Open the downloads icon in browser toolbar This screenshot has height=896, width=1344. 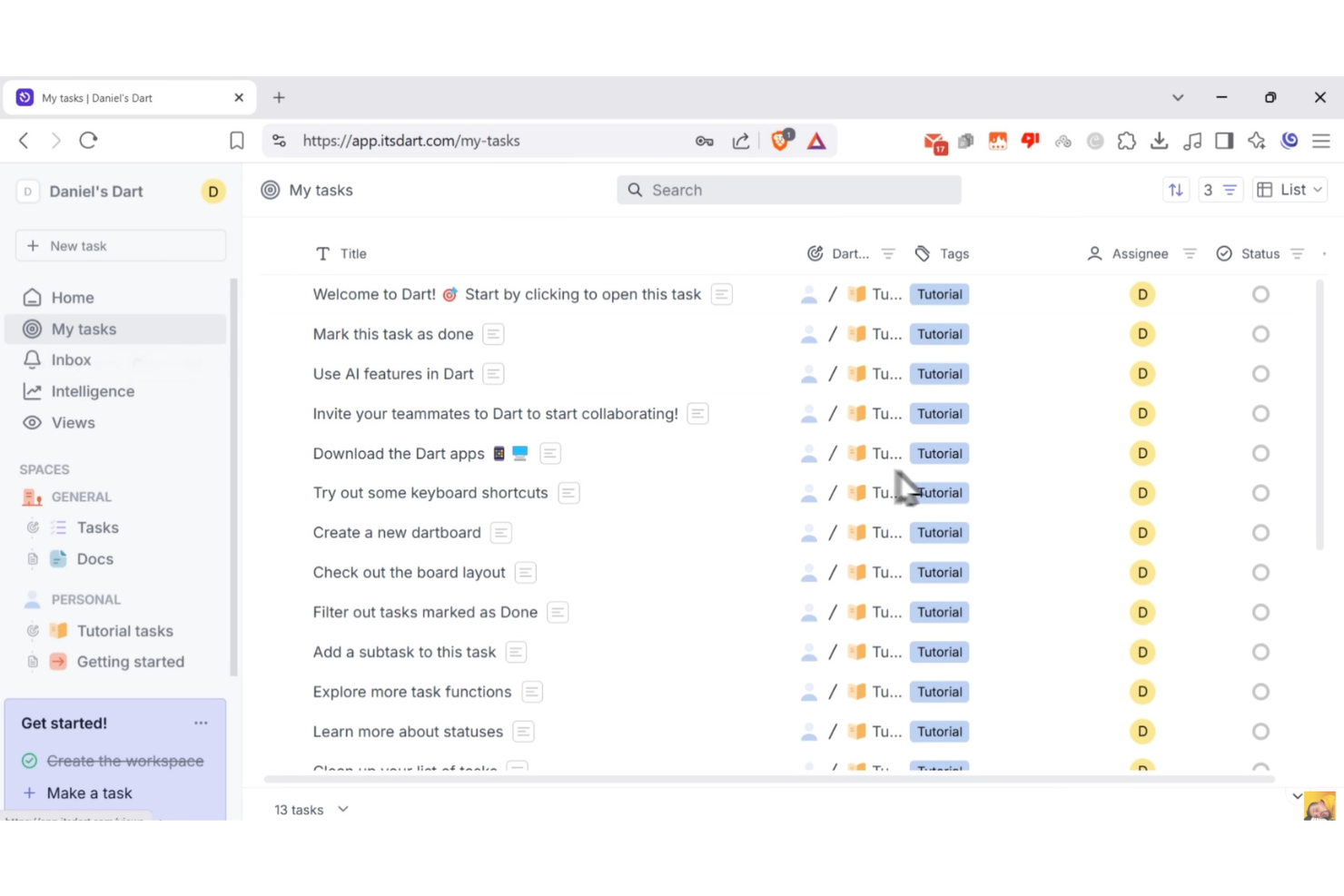coord(1160,141)
